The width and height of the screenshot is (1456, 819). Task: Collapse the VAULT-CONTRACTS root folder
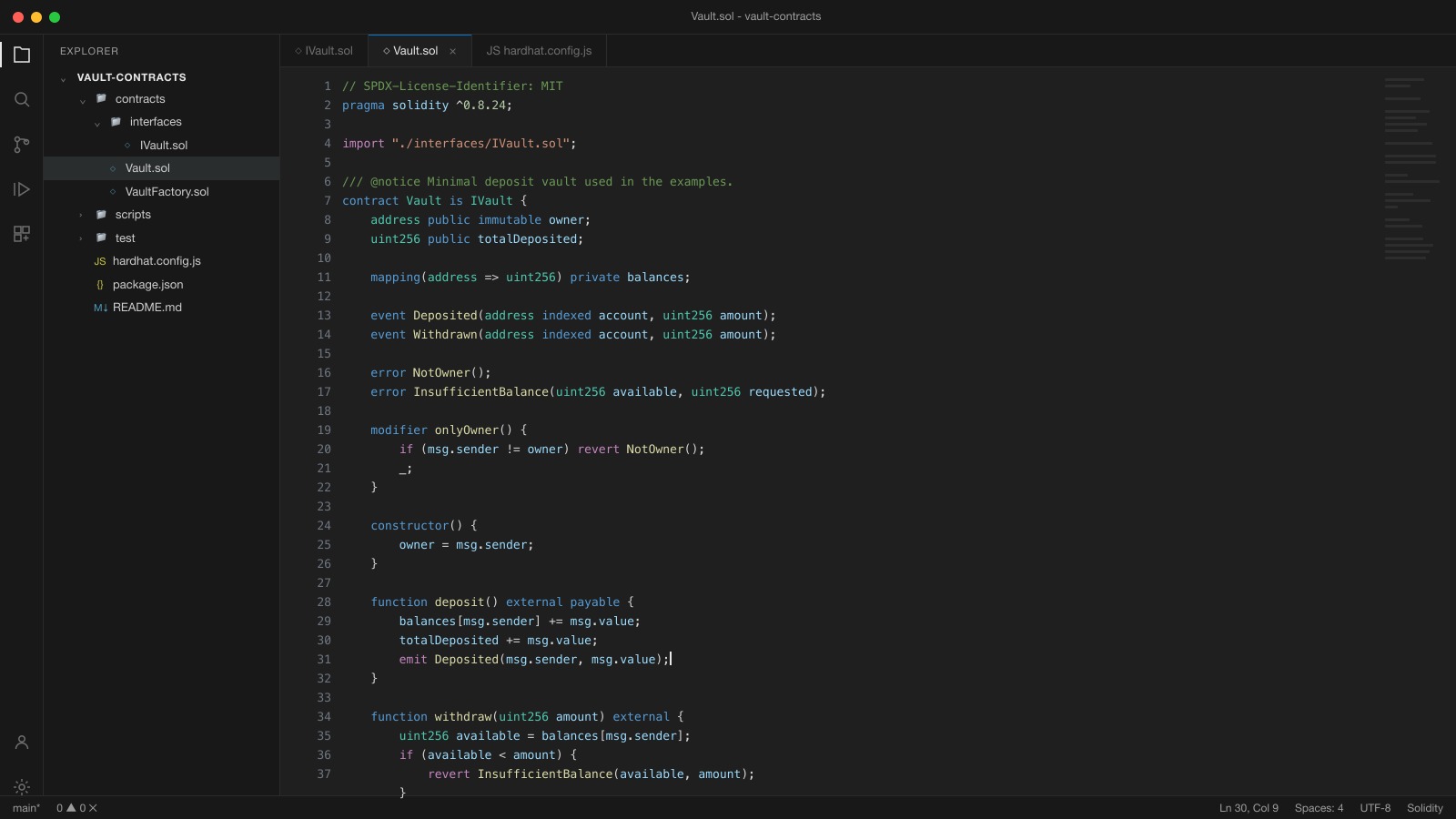coord(63,78)
